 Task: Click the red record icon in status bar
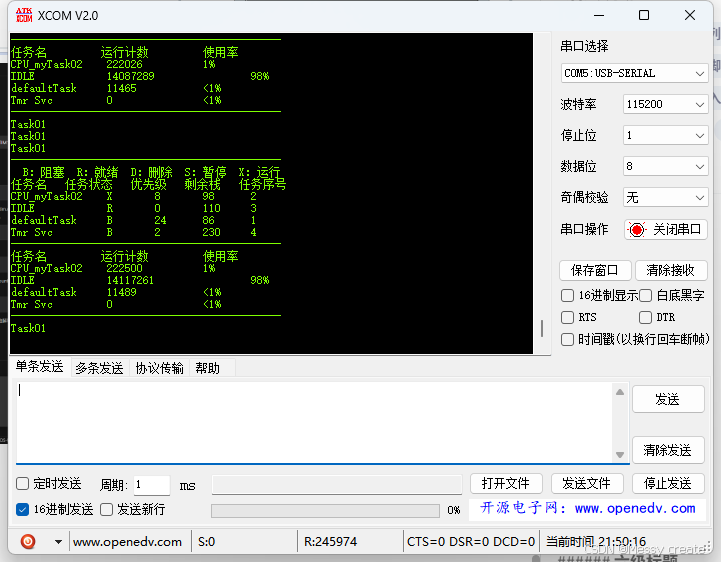[28, 541]
